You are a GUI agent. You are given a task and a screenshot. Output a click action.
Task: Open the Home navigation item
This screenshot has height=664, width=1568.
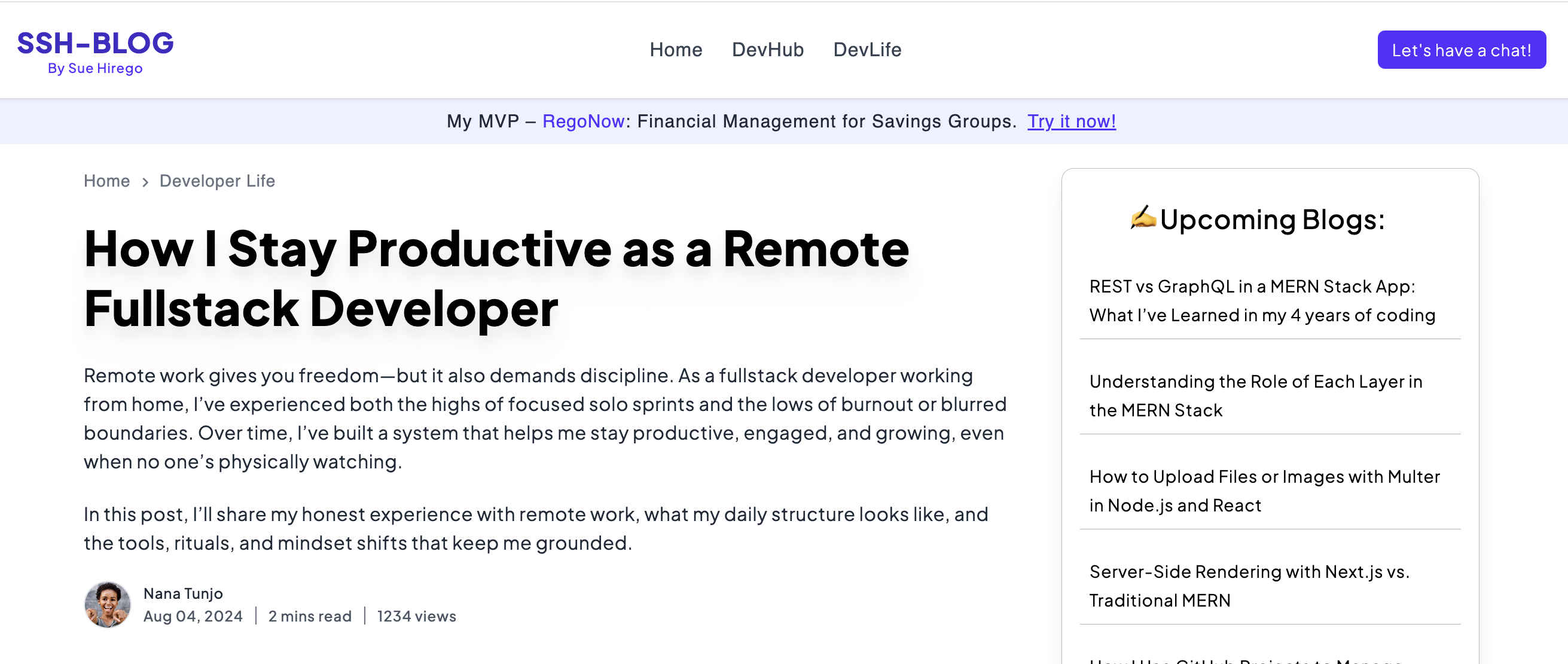(676, 49)
